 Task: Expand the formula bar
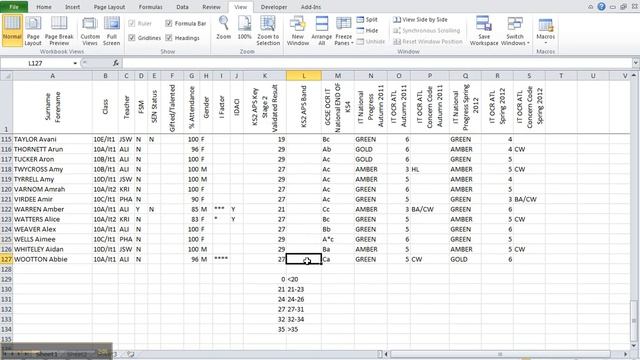[636, 63]
